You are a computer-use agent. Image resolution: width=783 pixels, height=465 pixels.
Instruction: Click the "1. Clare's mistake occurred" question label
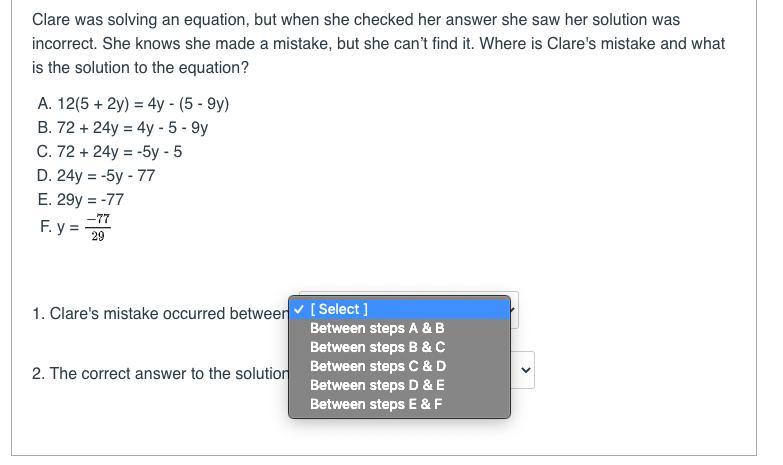point(159,314)
